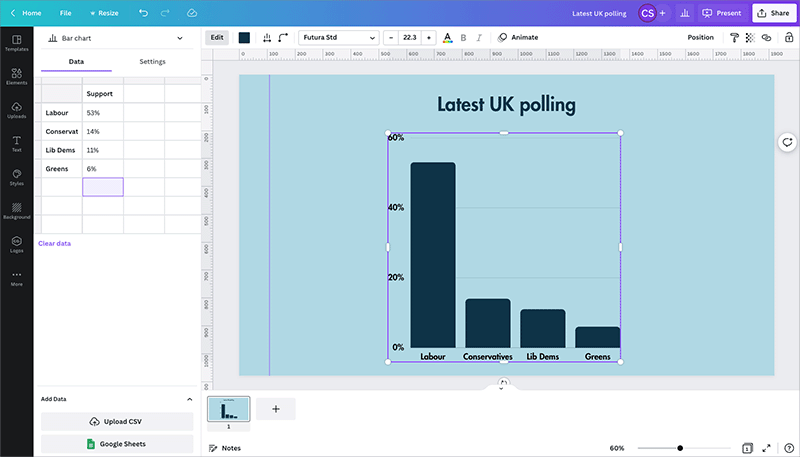This screenshot has width=800, height=457.
Task: Click the Google Sheets button
Action: coord(117,444)
